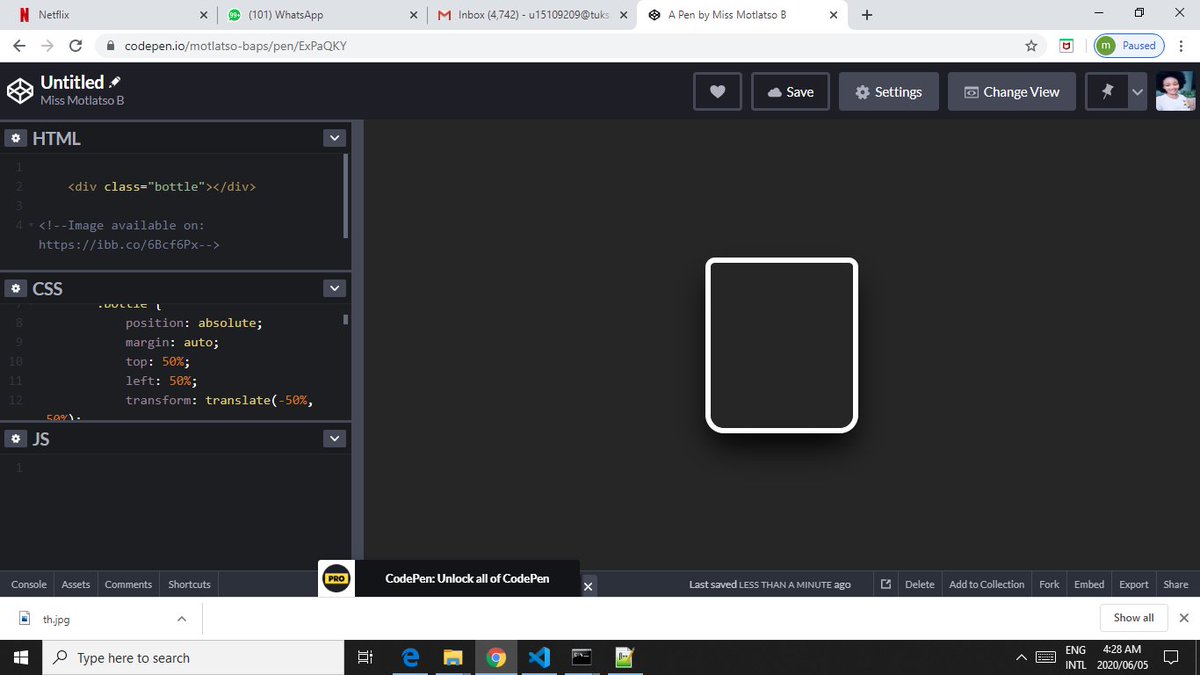Click the PRO badge icon
The height and width of the screenshot is (675, 1200).
click(x=337, y=579)
